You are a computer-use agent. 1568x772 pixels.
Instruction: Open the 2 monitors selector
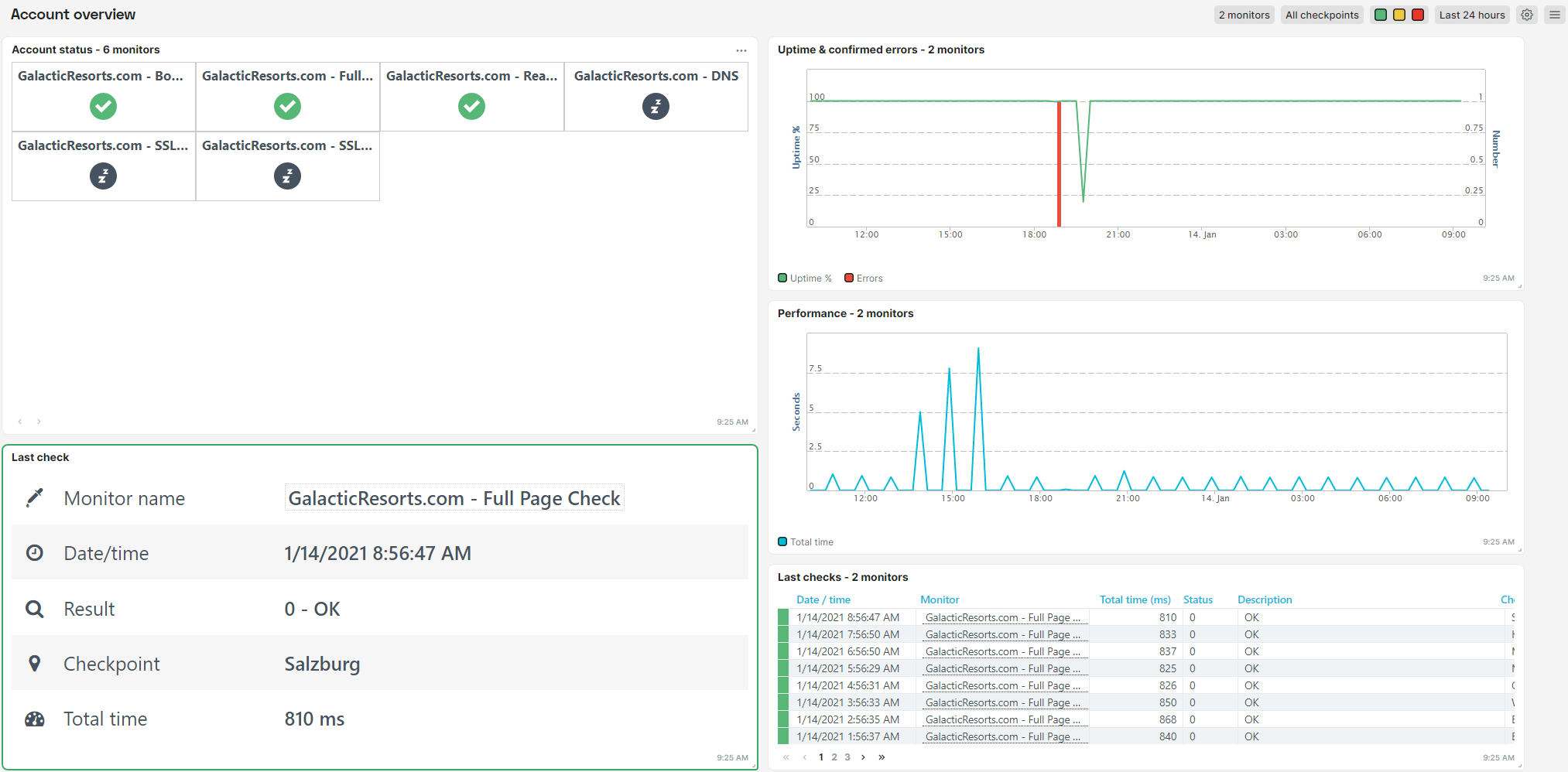(x=1244, y=15)
